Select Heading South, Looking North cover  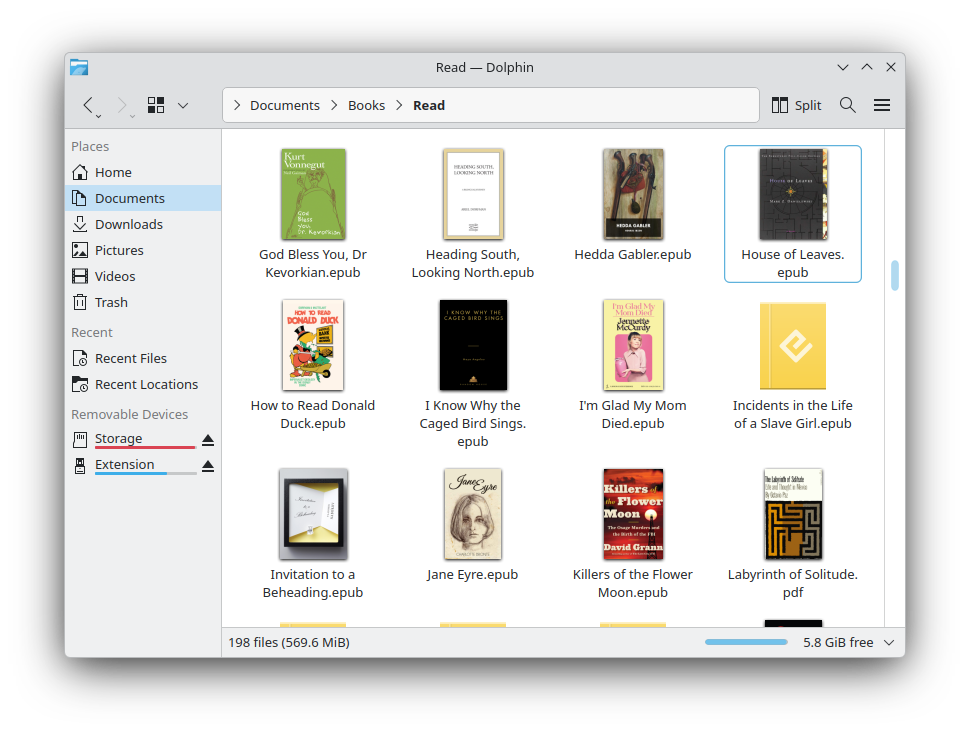(x=473, y=194)
